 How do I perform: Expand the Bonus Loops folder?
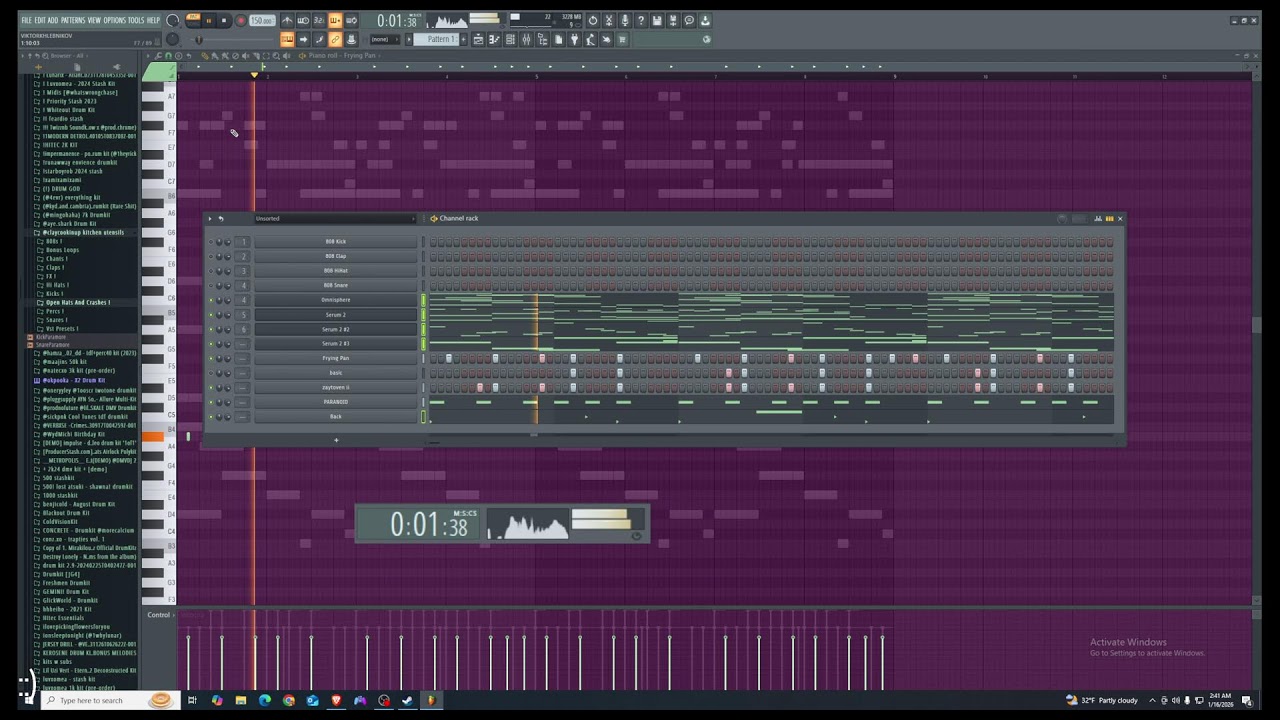[x=59, y=250]
